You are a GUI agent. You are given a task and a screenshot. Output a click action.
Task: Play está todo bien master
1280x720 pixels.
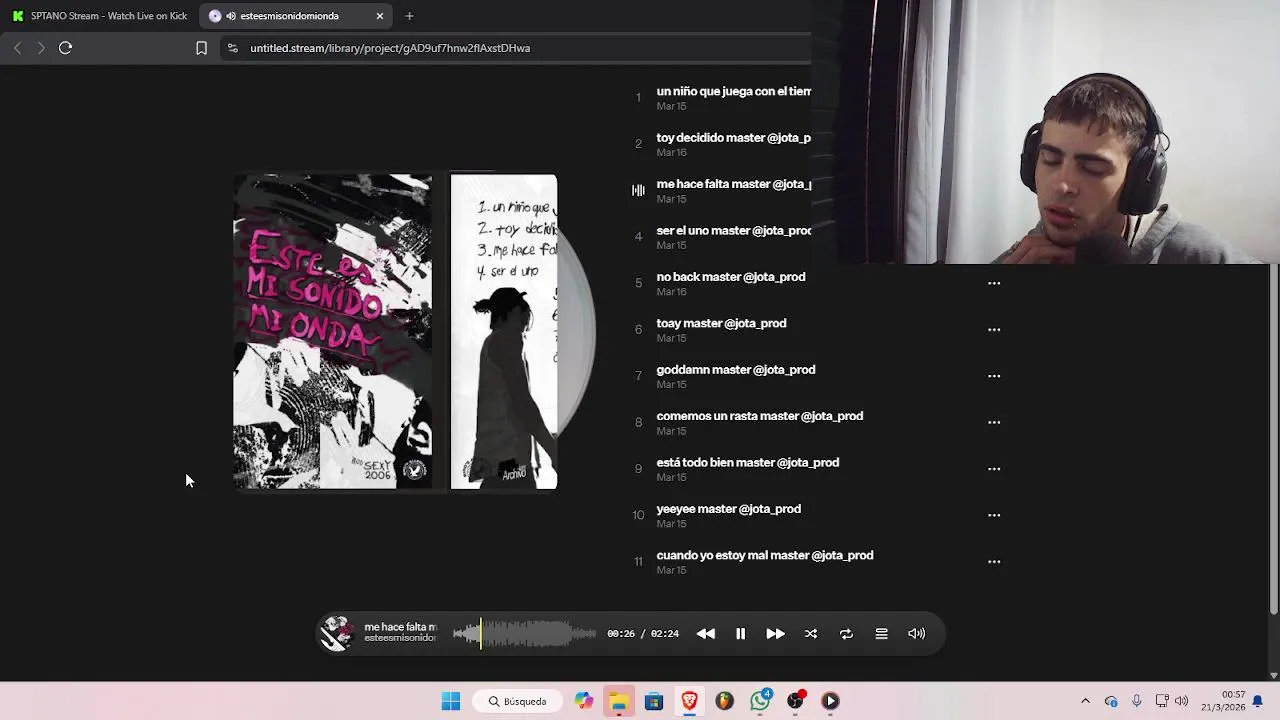pyautogui.click(x=748, y=463)
